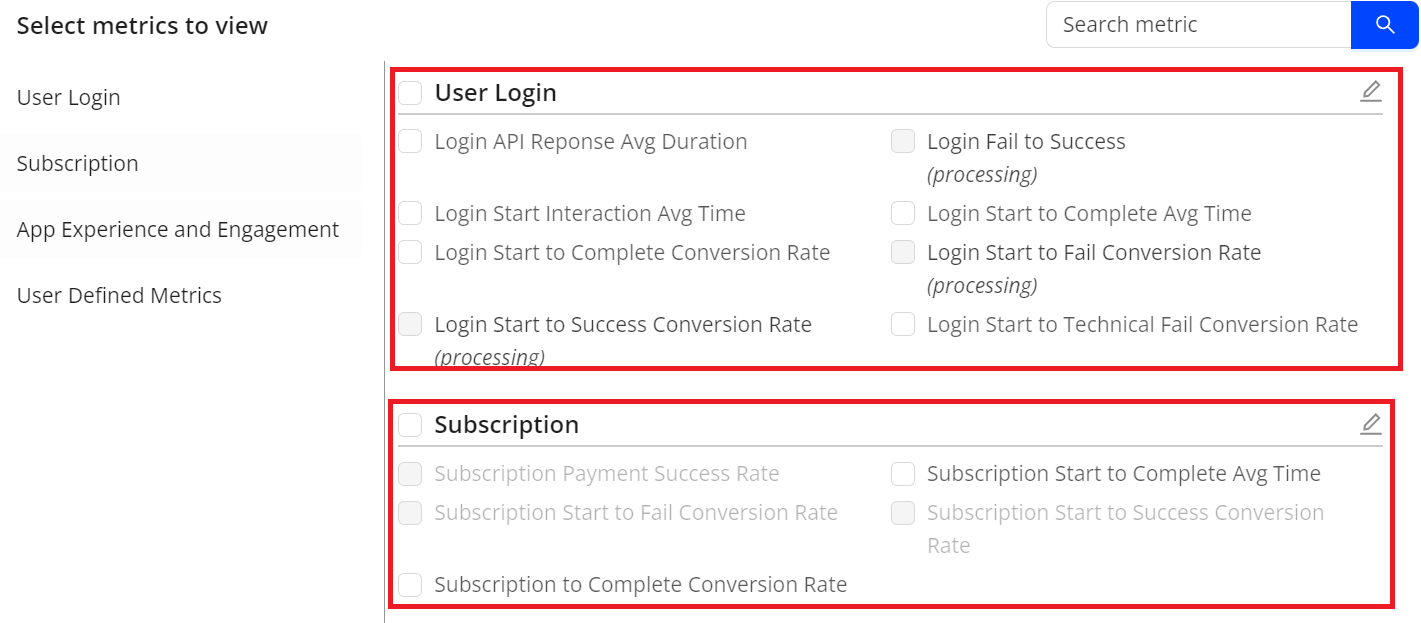Tick Login Start to Technical Fail Conversion Rate

pyautogui.click(x=903, y=325)
